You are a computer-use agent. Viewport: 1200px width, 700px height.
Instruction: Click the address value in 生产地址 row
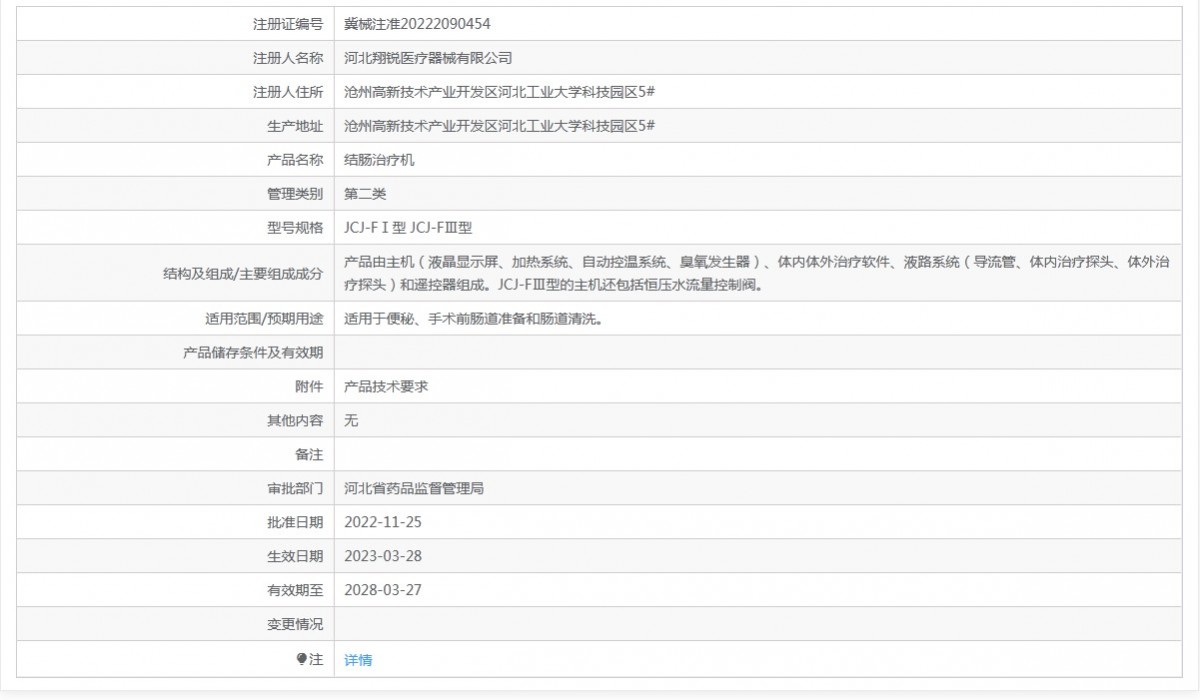click(499, 126)
